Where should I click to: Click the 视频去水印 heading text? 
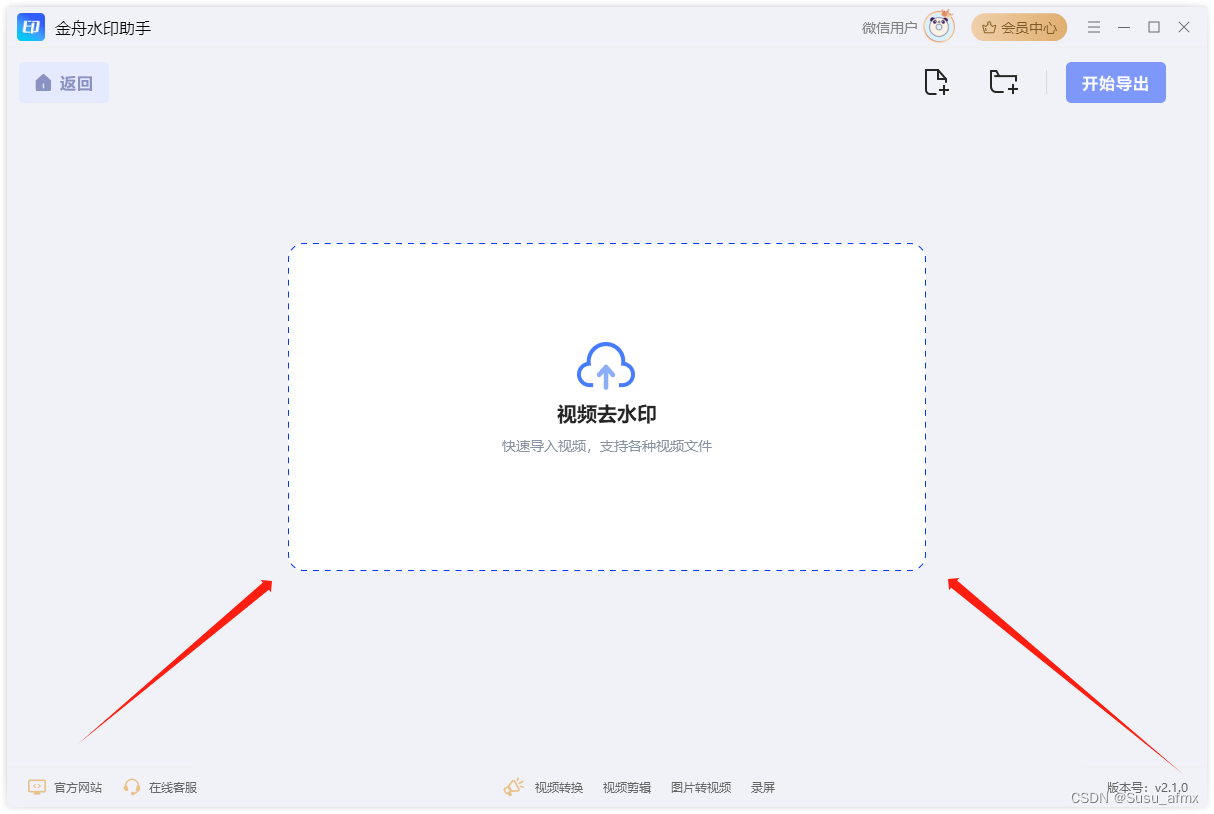coord(607,415)
